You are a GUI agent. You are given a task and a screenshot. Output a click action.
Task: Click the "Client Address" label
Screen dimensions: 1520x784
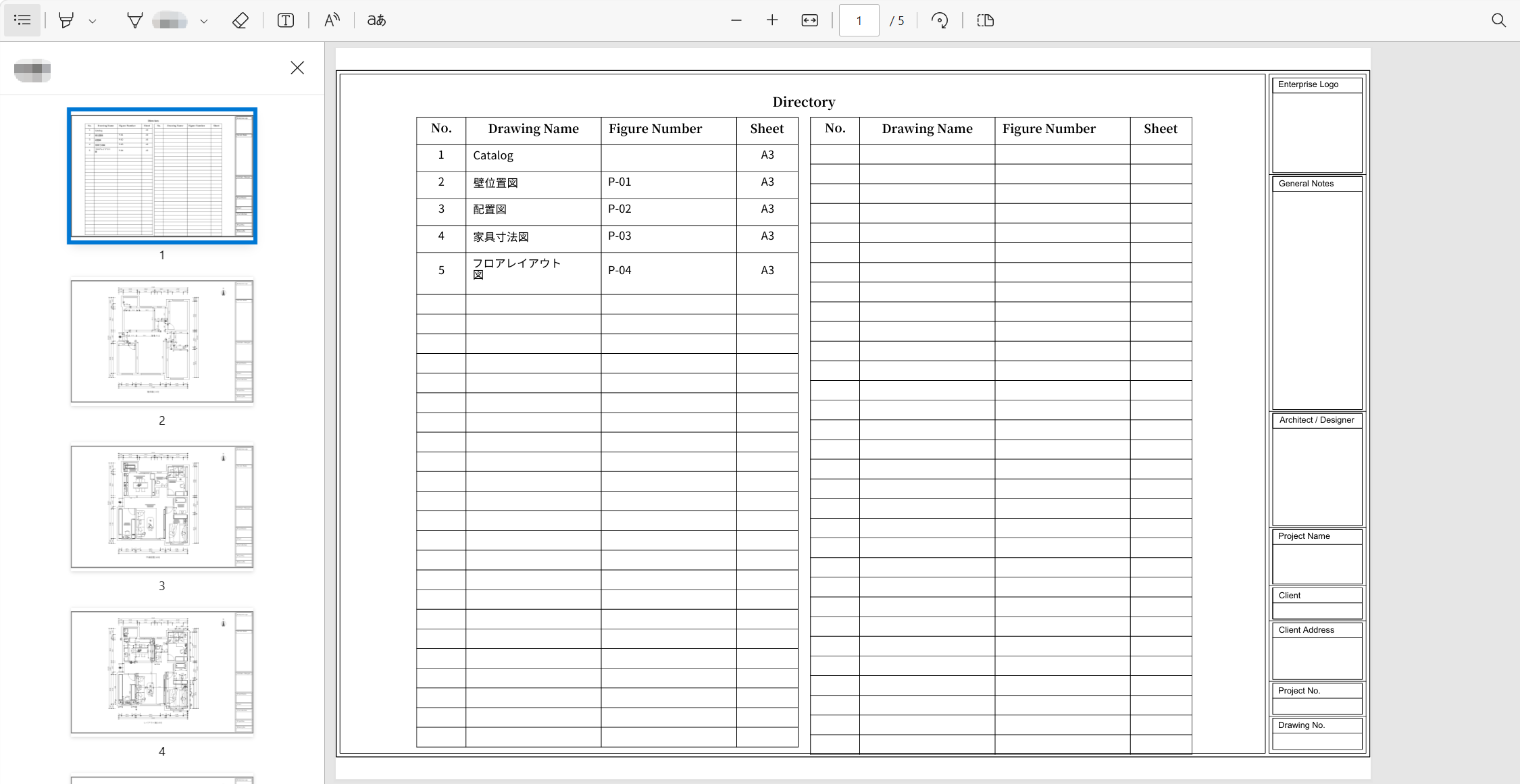pos(1306,630)
